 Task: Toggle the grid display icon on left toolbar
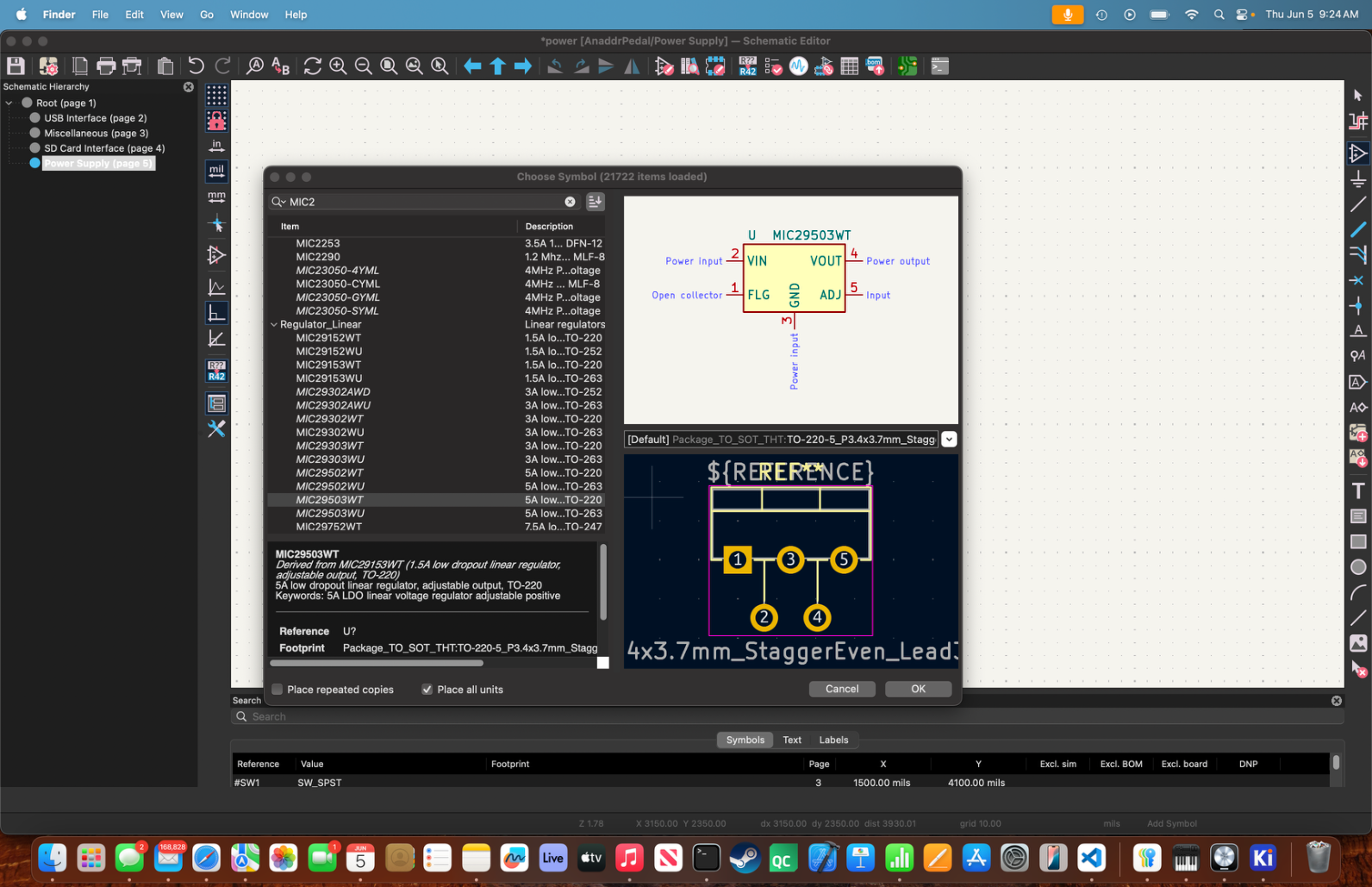216,95
